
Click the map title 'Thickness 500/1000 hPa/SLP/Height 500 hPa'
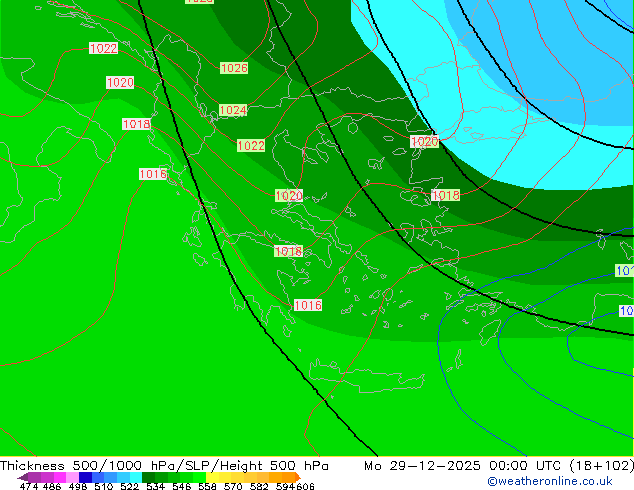point(164,466)
